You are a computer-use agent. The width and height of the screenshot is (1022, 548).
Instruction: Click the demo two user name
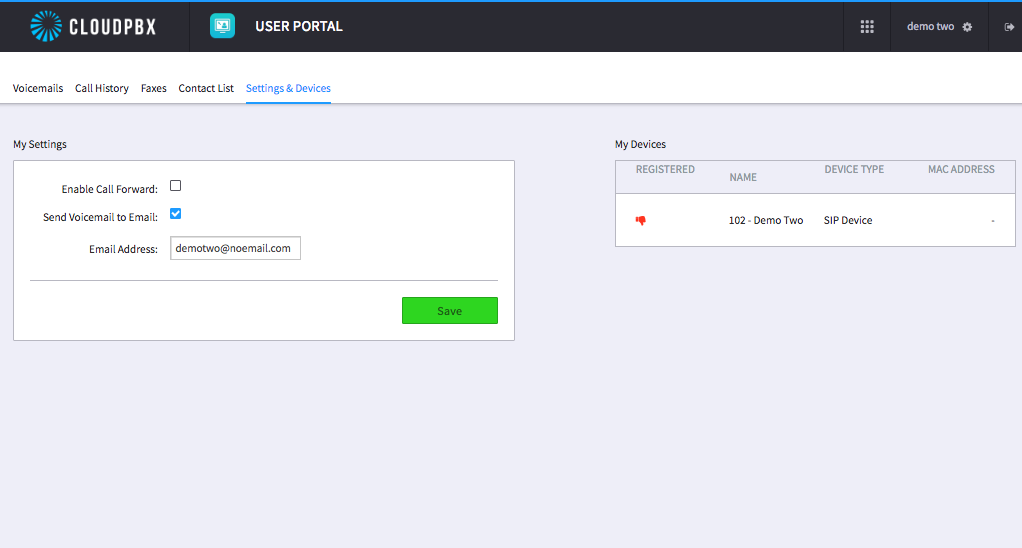(930, 27)
